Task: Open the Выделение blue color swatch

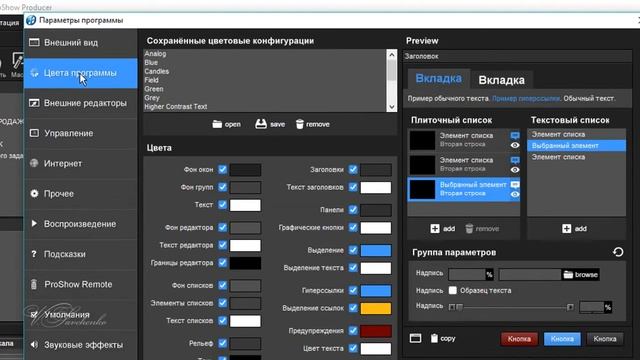Action: pos(376,250)
